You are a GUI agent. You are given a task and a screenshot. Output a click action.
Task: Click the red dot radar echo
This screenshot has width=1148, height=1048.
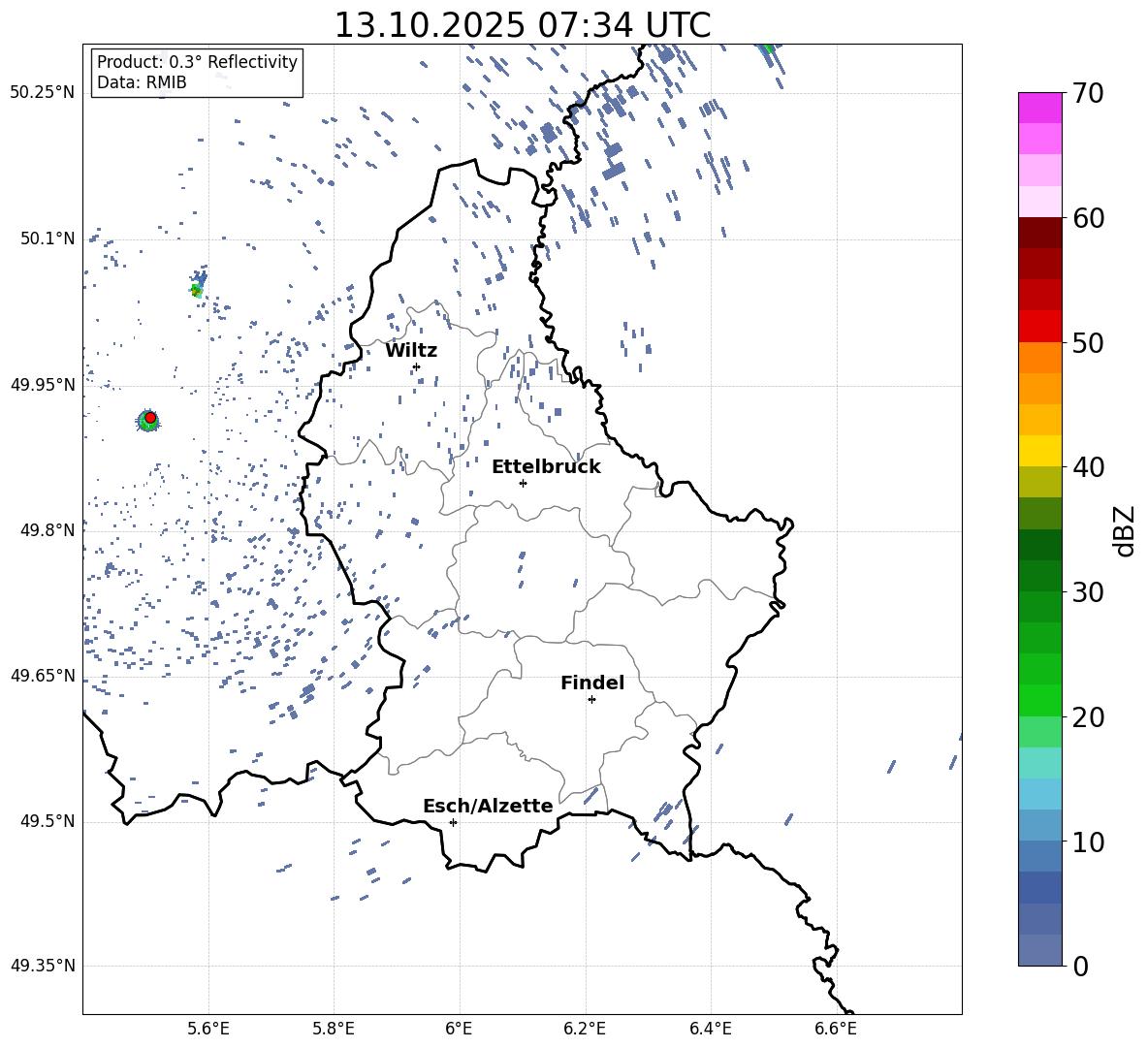(x=149, y=418)
